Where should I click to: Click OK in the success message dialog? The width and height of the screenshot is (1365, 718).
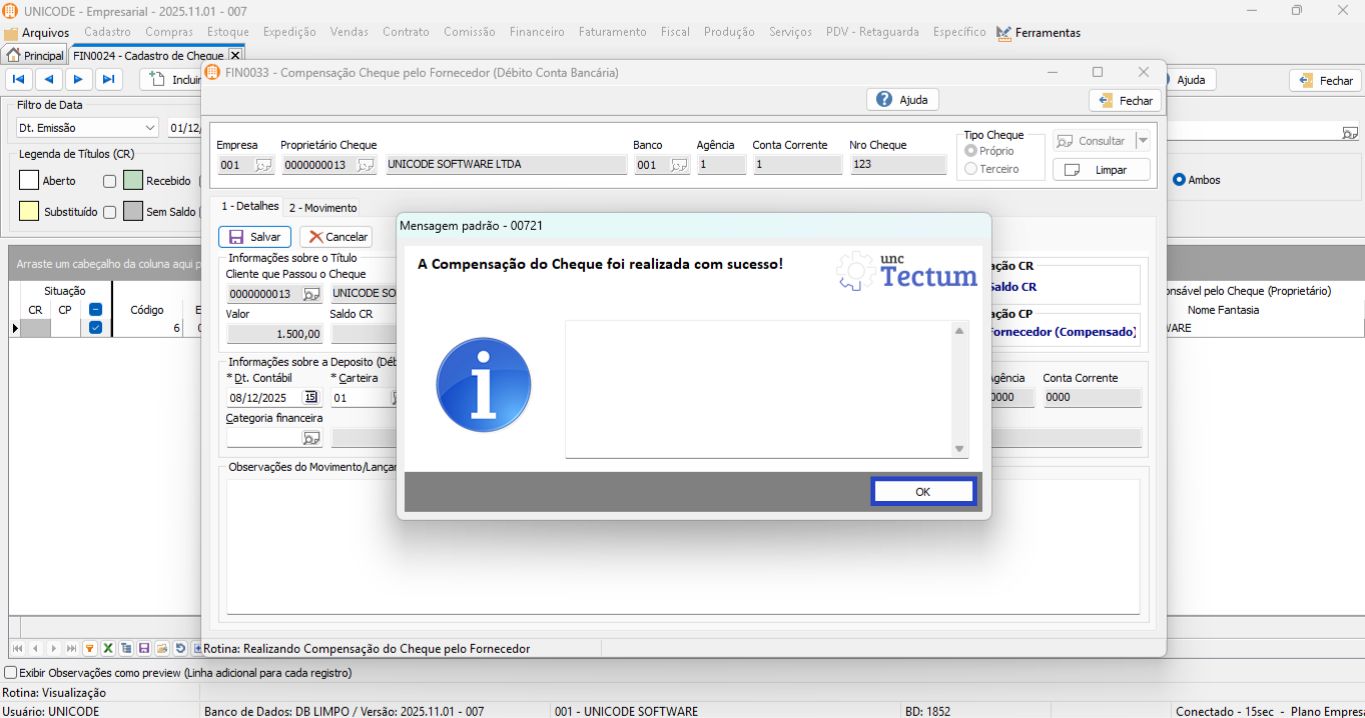pyautogui.click(x=922, y=491)
